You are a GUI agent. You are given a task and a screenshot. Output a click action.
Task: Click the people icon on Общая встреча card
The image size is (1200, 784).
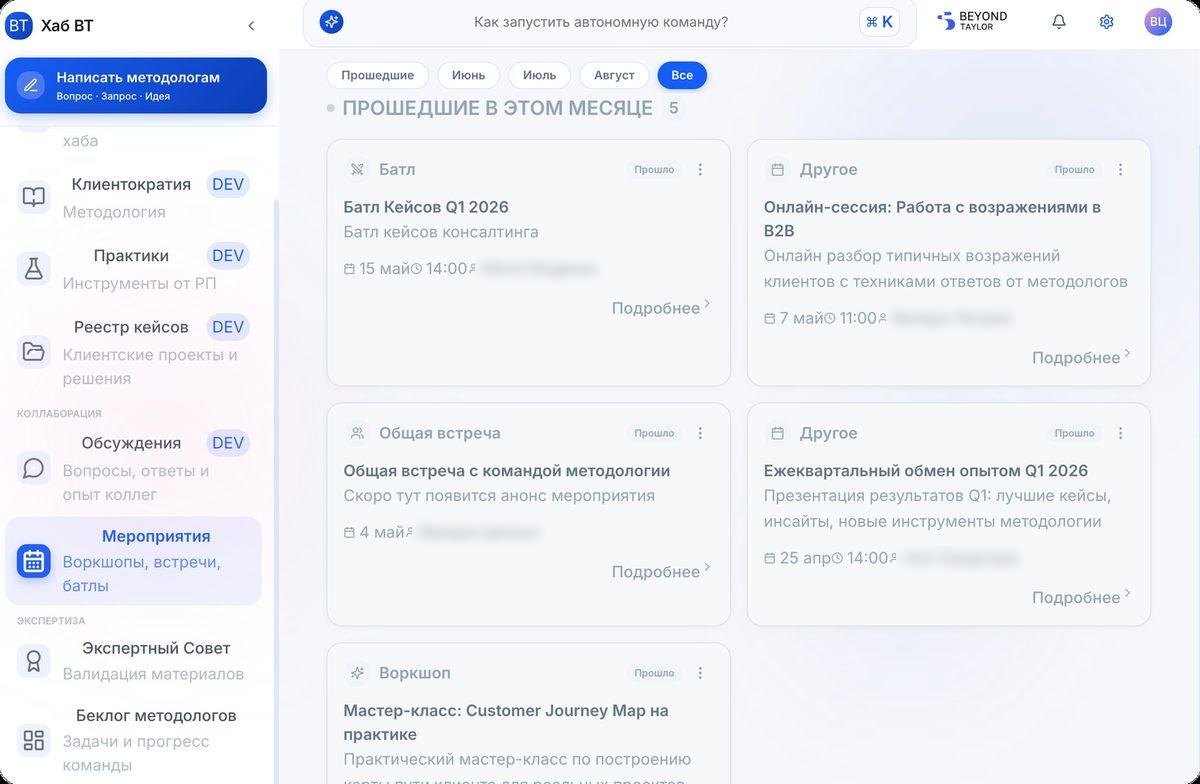[x=357, y=433]
